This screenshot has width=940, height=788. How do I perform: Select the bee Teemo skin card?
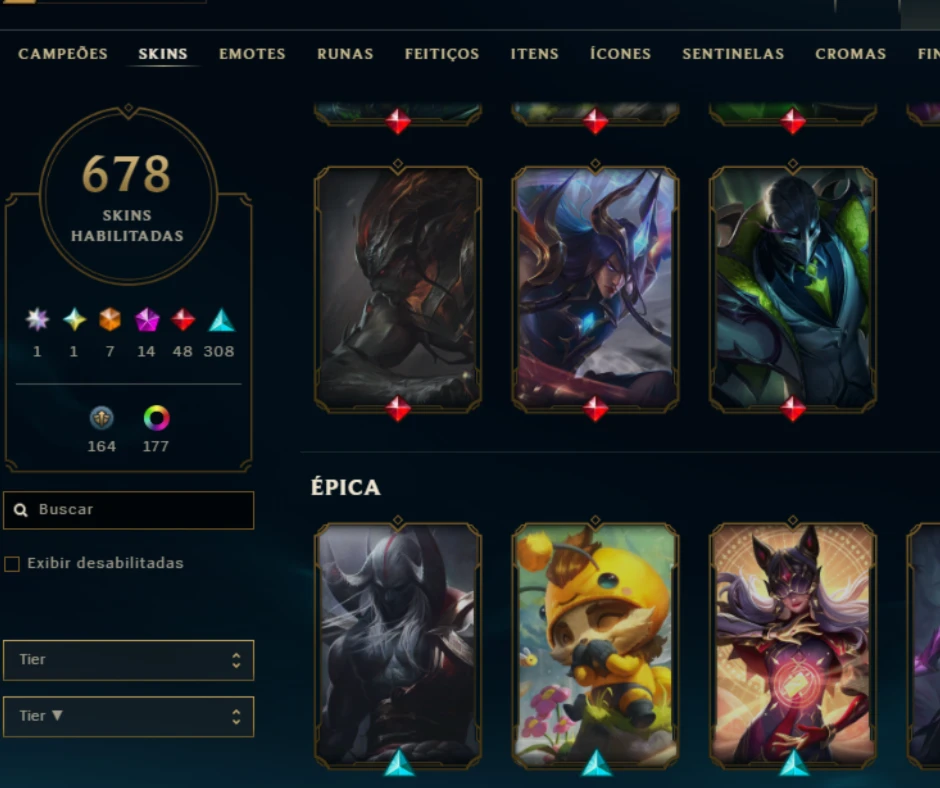click(595, 645)
